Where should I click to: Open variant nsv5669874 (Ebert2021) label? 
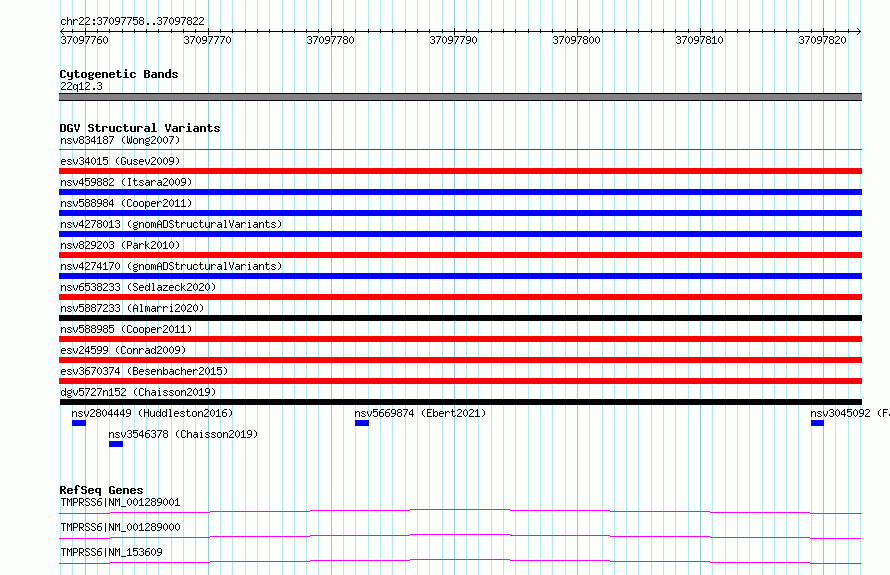(x=420, y=413)
